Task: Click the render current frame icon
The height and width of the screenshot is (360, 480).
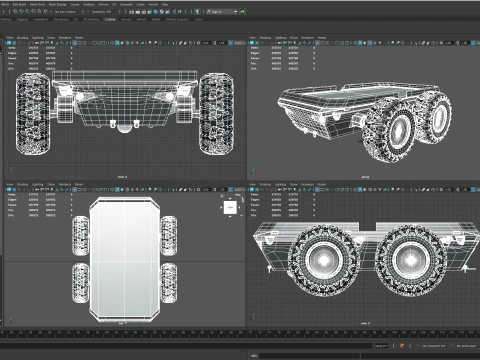Action: pyautogui.click(x=138, y=11)
